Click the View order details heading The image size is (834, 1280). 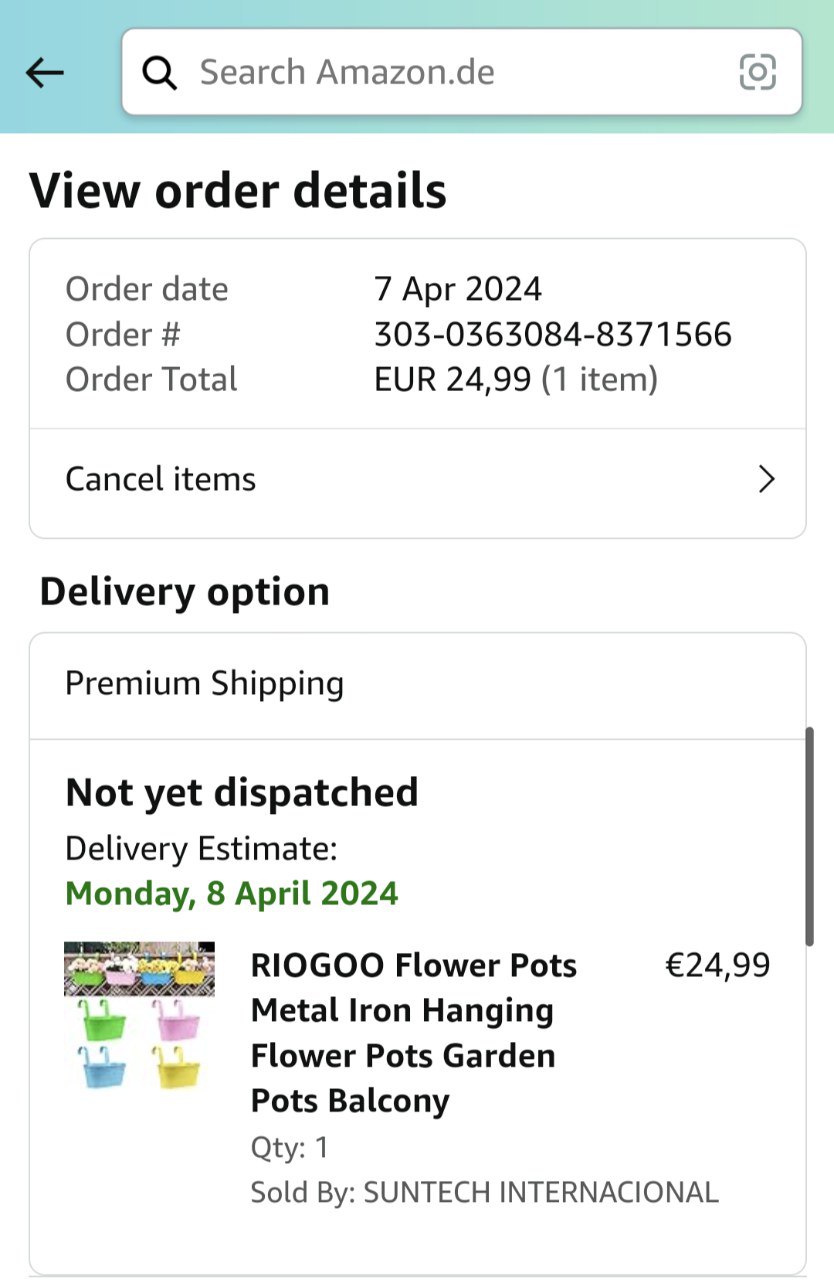point(238,190)
